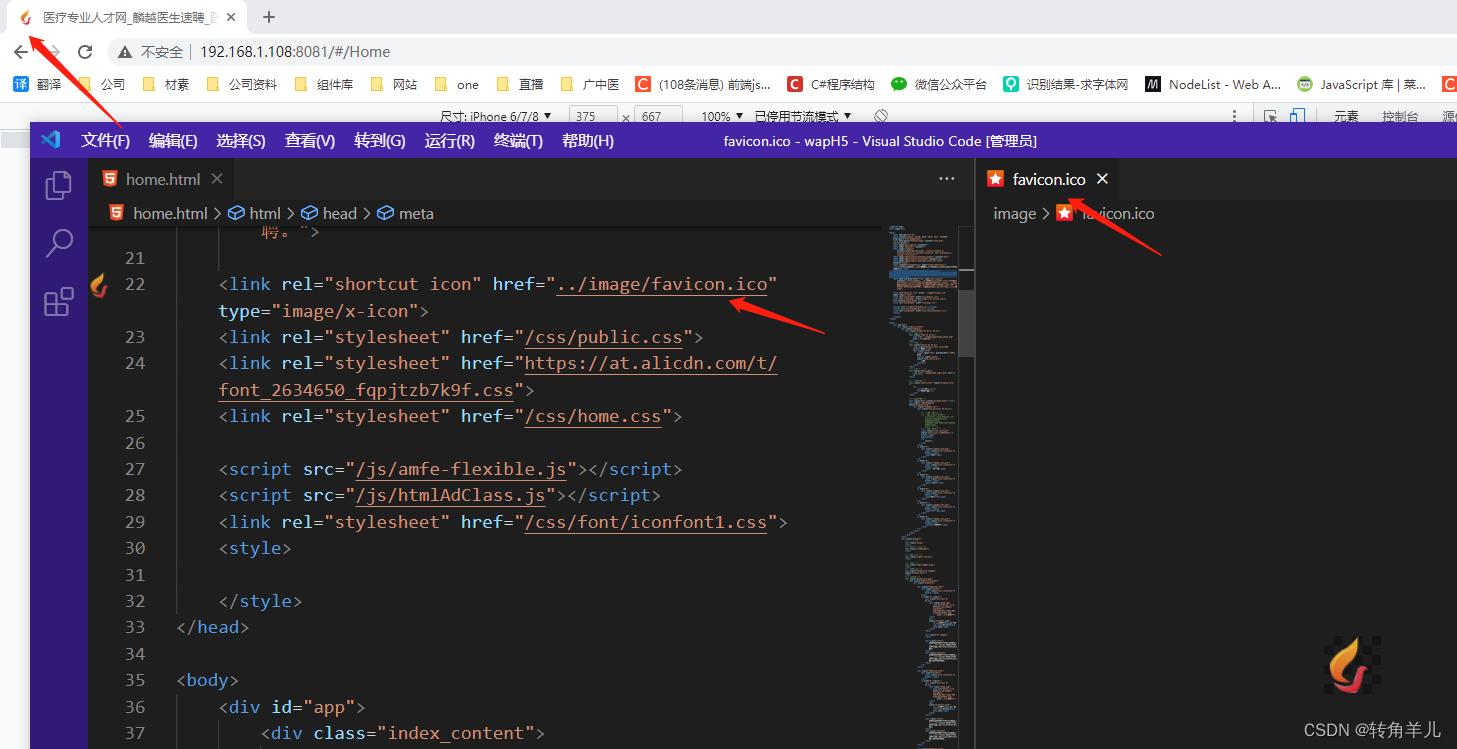Click the Chrome address bar URL
Image resolution: width=1457 pixels, height=749 pixels.
point(295,52)
